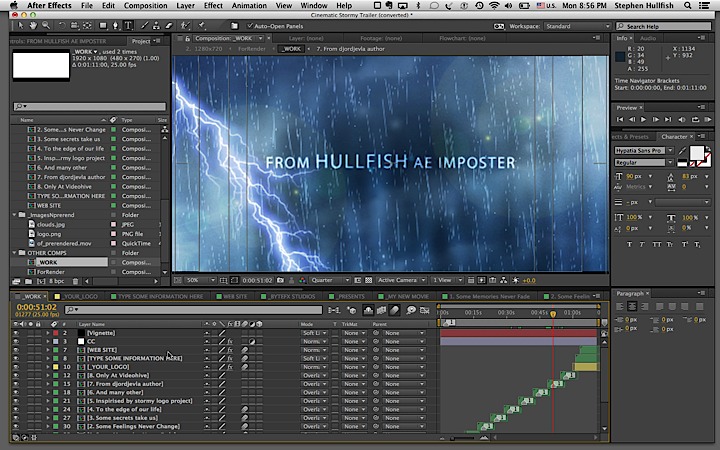Open composition flowchart icon in viewer bar
This screenshot has width=720, height=450.
[504, 280]
